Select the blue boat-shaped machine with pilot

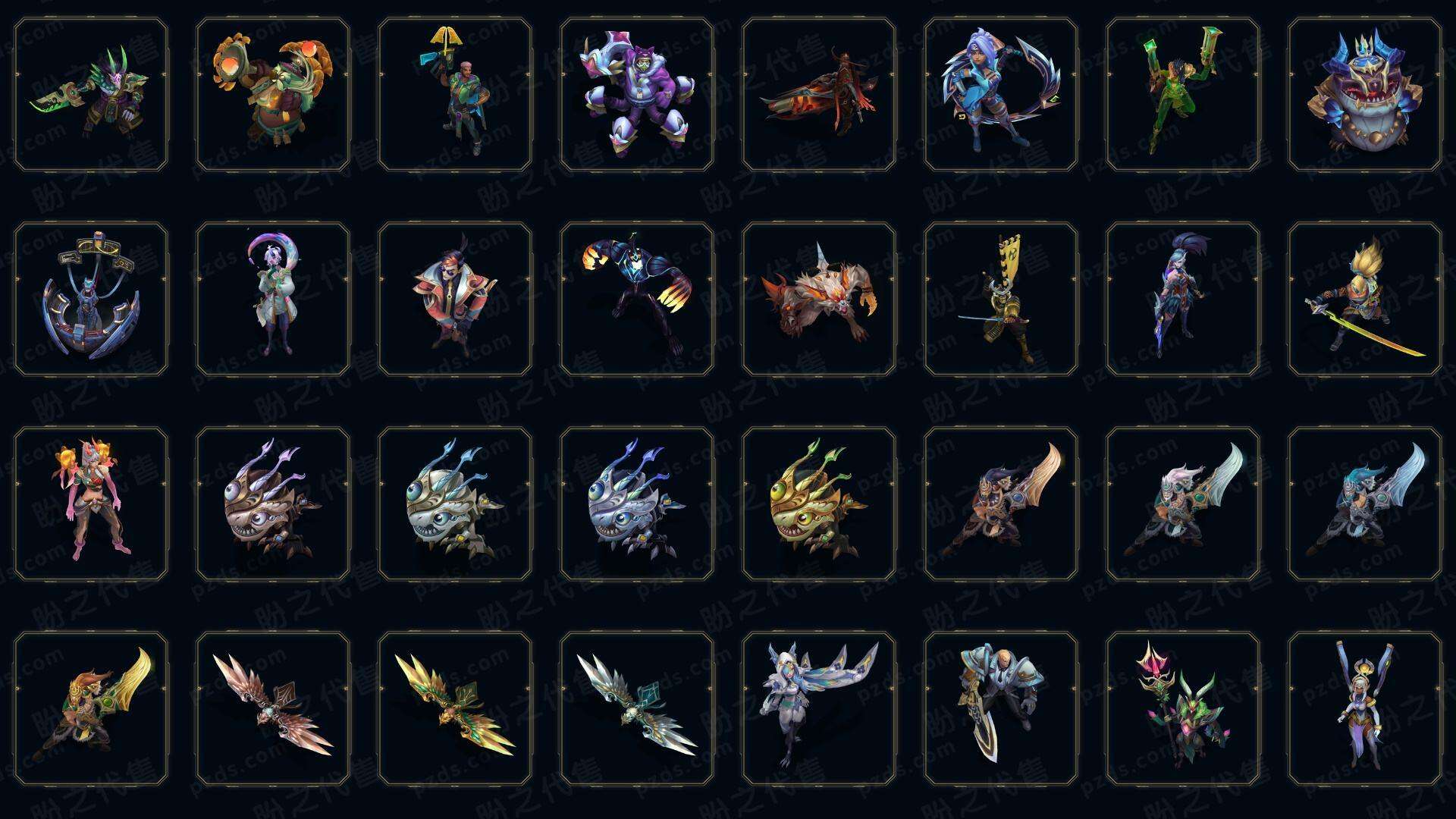click(x=90, y=299)
